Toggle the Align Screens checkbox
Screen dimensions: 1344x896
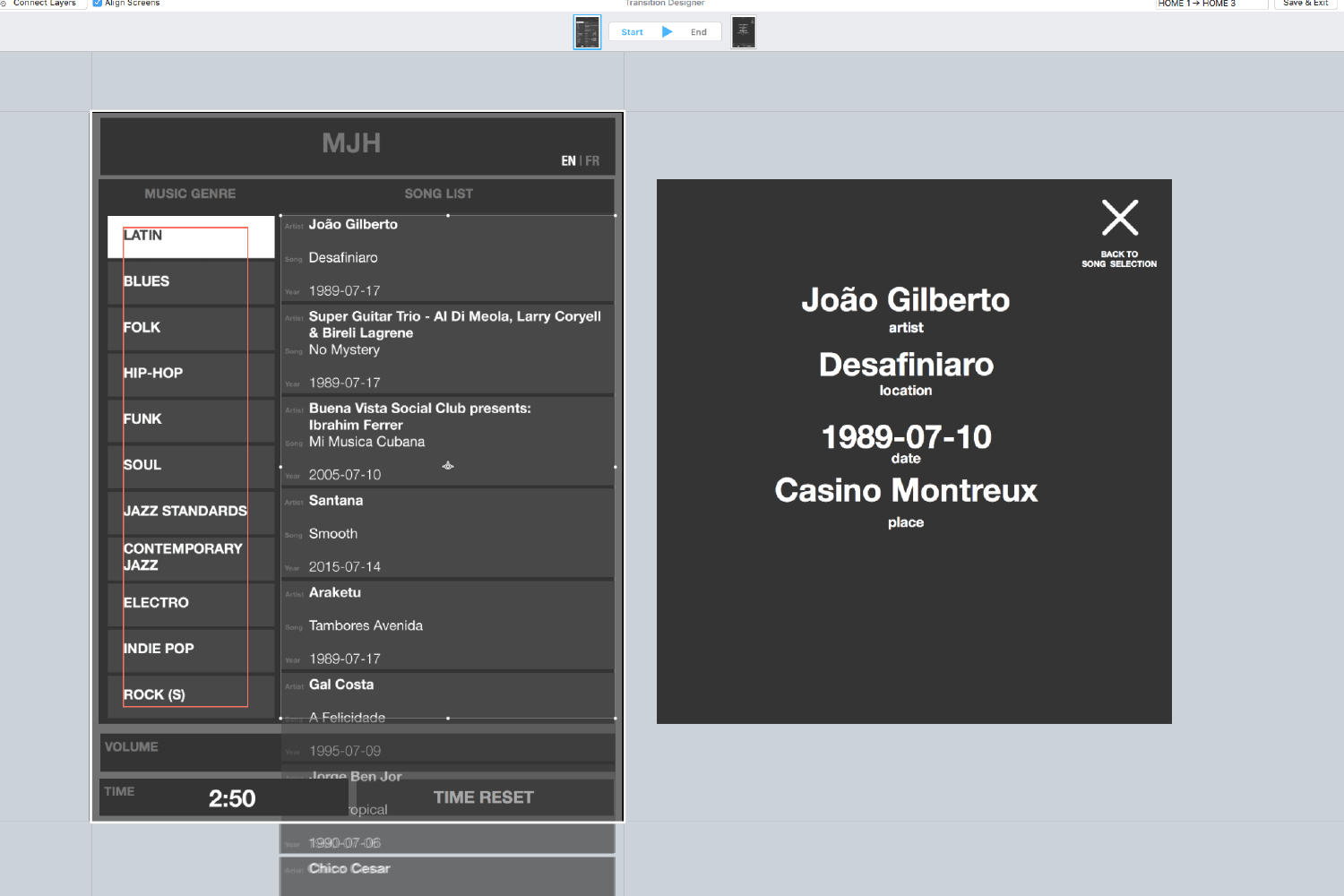tap(98, 4)
